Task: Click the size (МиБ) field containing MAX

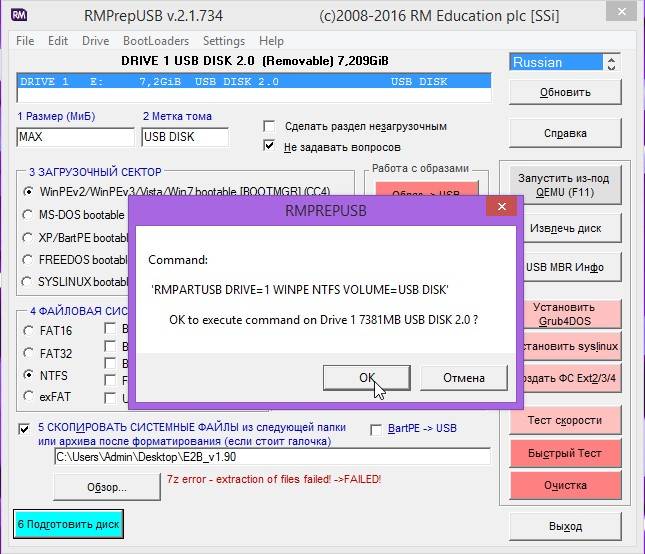Action: click(76, 137)
